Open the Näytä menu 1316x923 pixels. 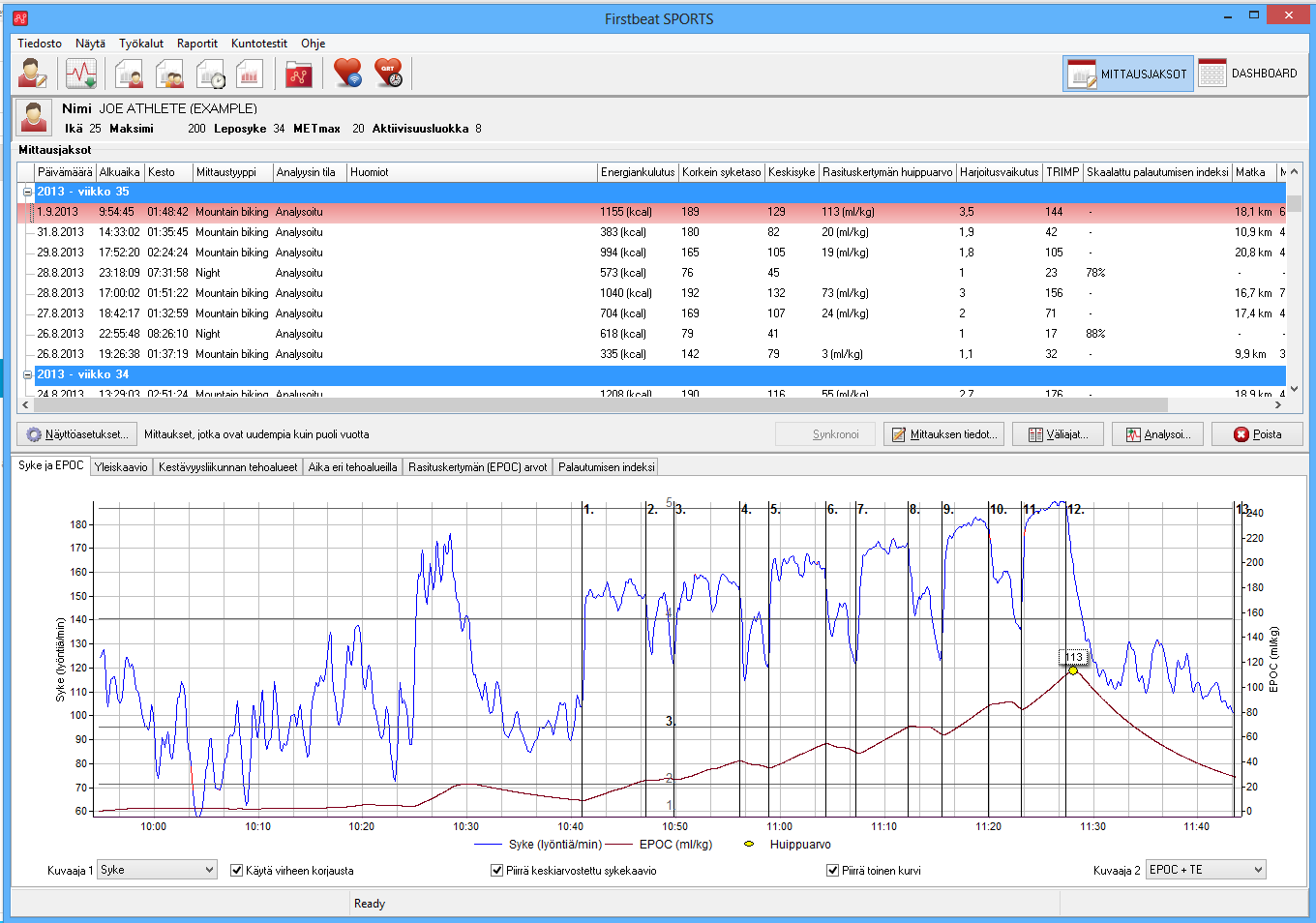(91, 44)
